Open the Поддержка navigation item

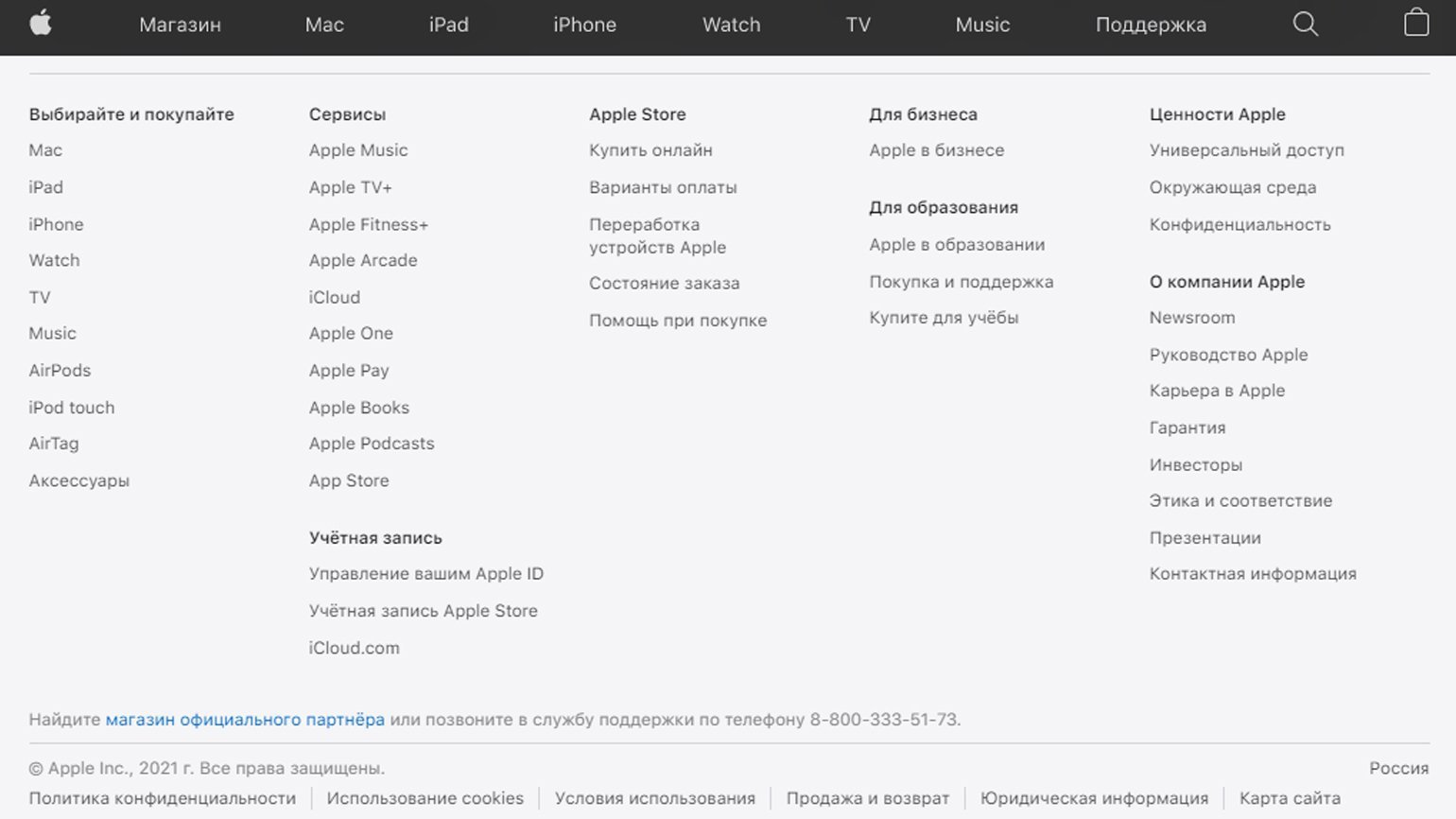tap(1151, 25)
